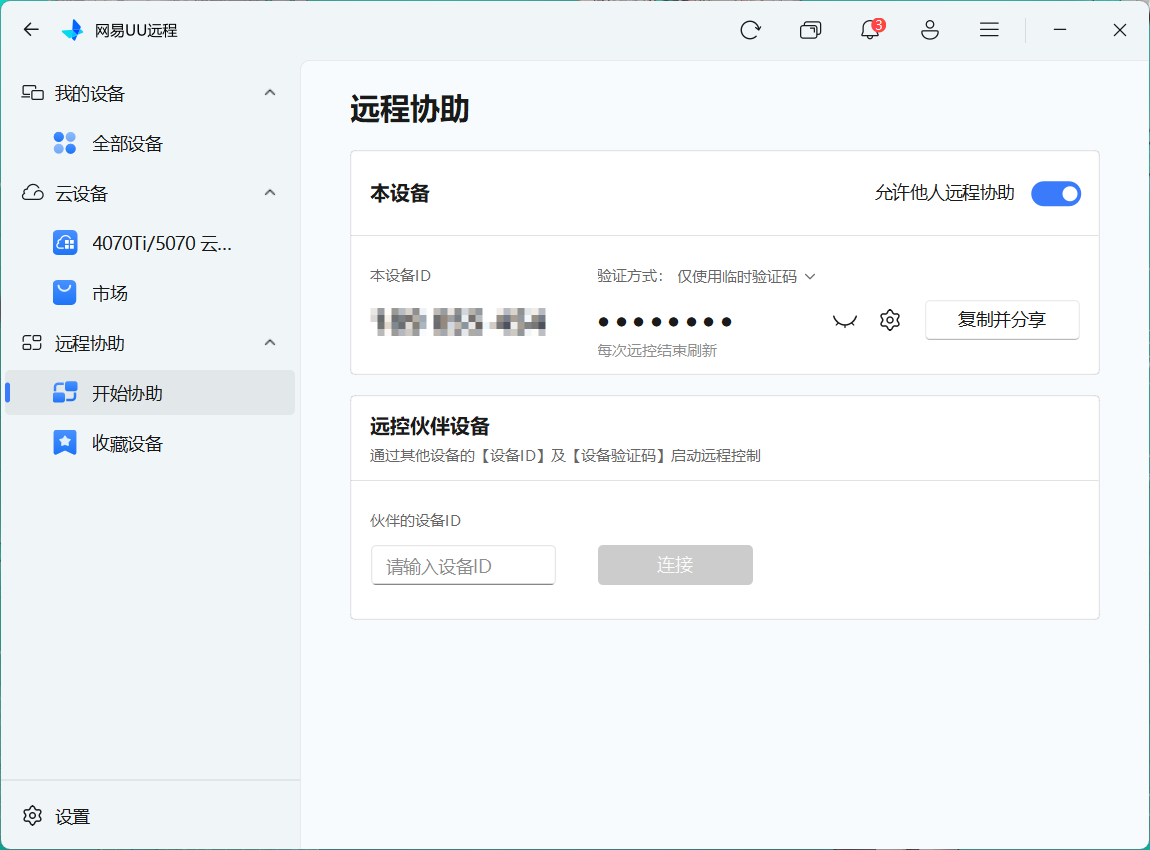The height and width of the screenshot is (850, 1150).
Task: Click the 远程协助 section label
Action: (89, 343)
